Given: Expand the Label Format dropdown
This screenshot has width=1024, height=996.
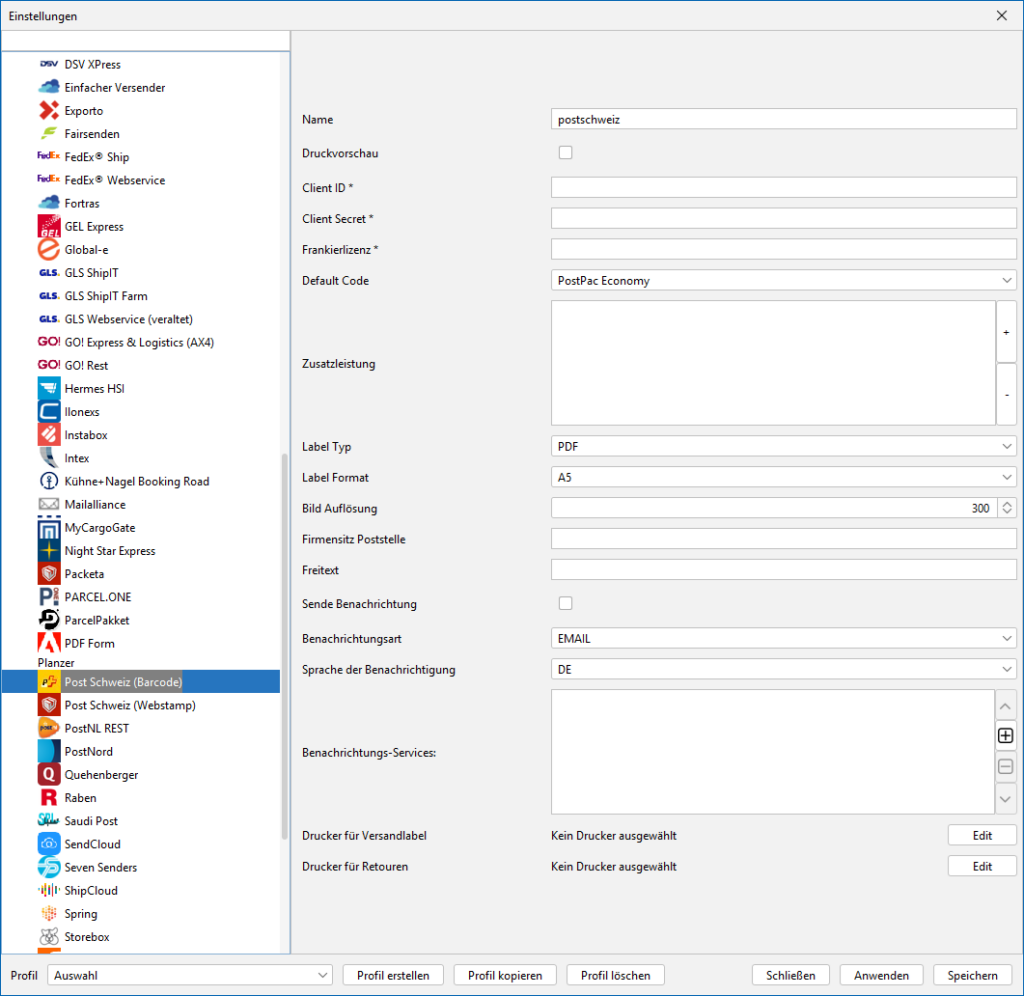Looking at the screenshot, I should [x=784, y=477].
